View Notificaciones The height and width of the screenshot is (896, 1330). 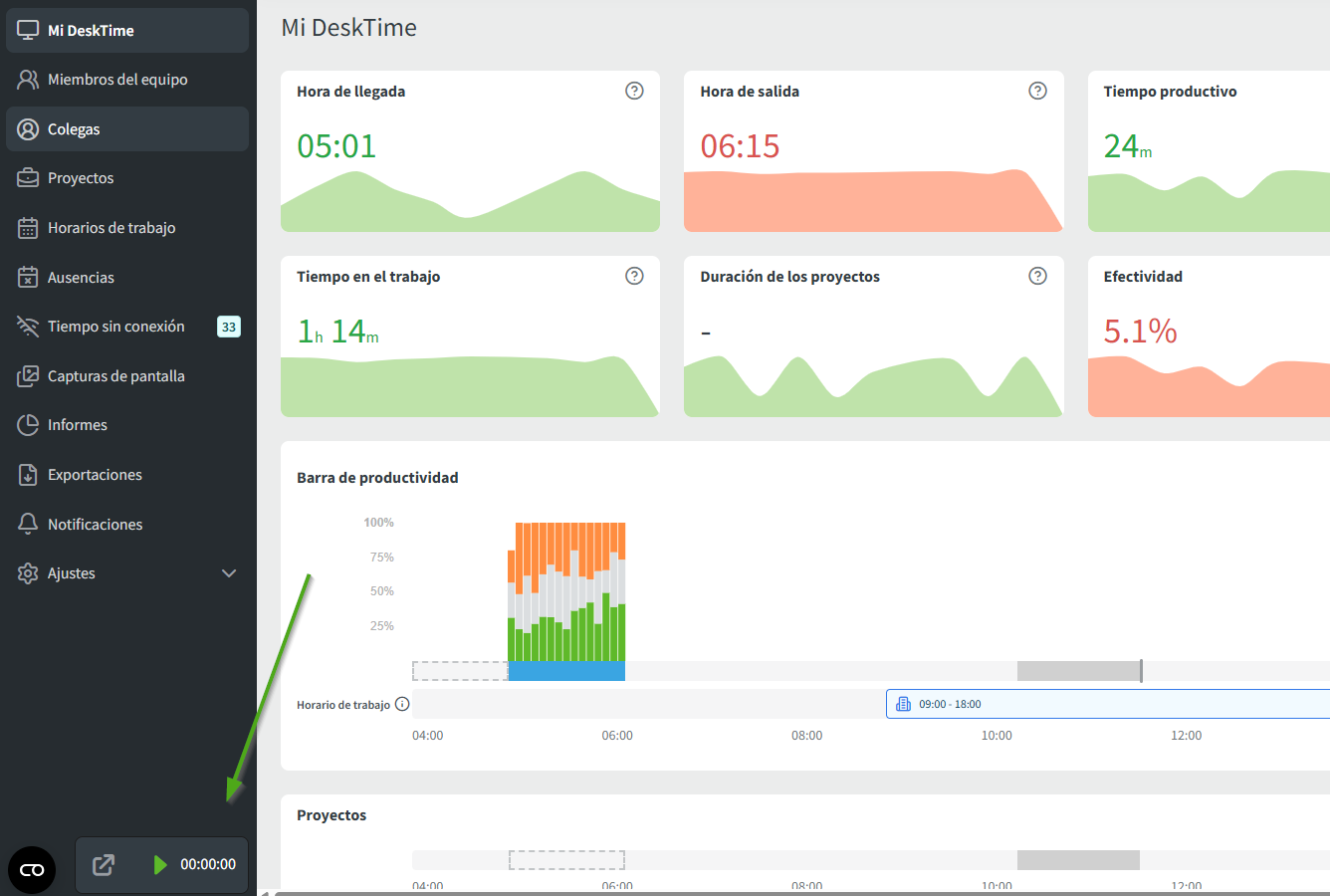tap(95, 525)
